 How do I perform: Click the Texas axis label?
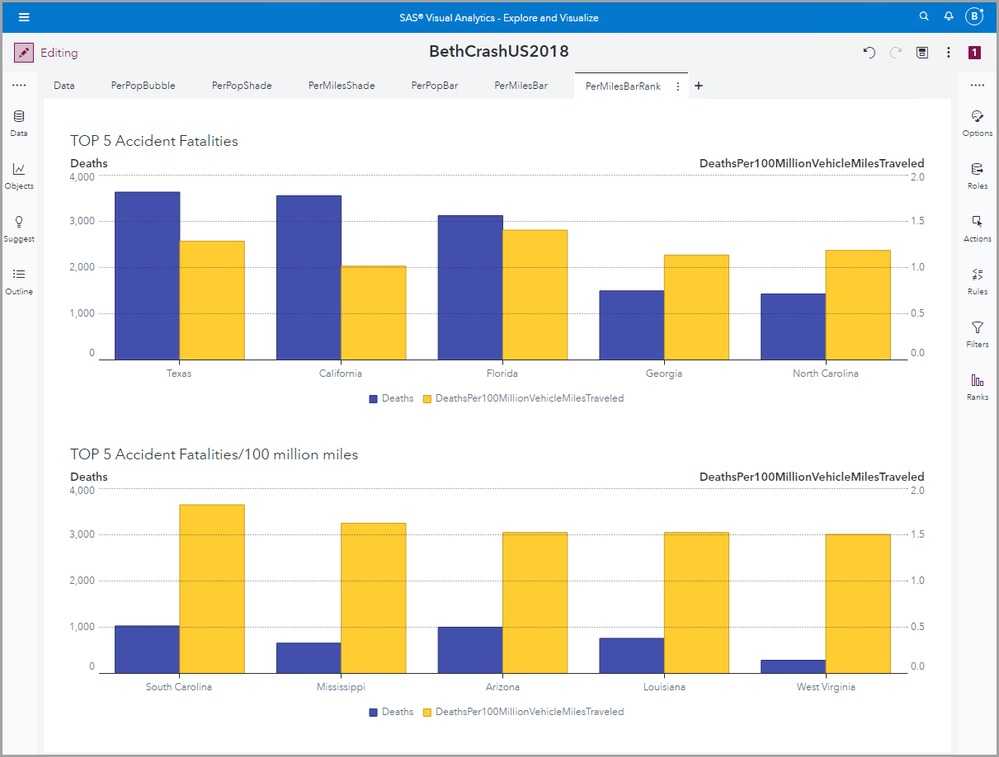[x=179, y=373]
